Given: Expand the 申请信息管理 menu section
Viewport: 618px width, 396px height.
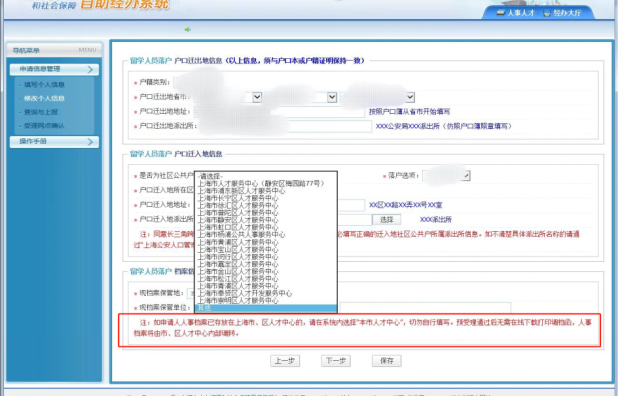Looking at the screenshot, I should [54, 69].
